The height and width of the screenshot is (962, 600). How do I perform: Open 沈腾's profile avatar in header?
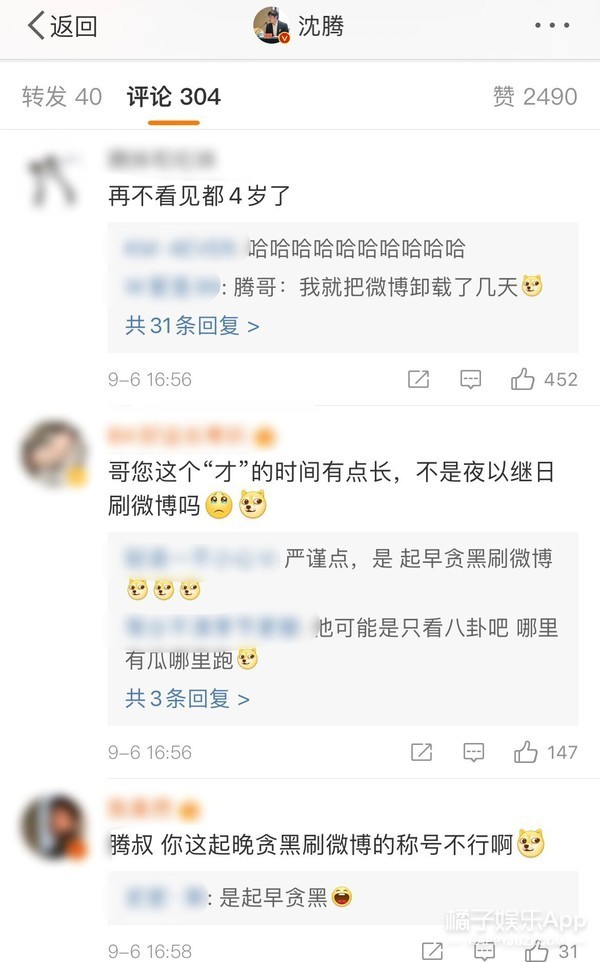coord(271,26)
